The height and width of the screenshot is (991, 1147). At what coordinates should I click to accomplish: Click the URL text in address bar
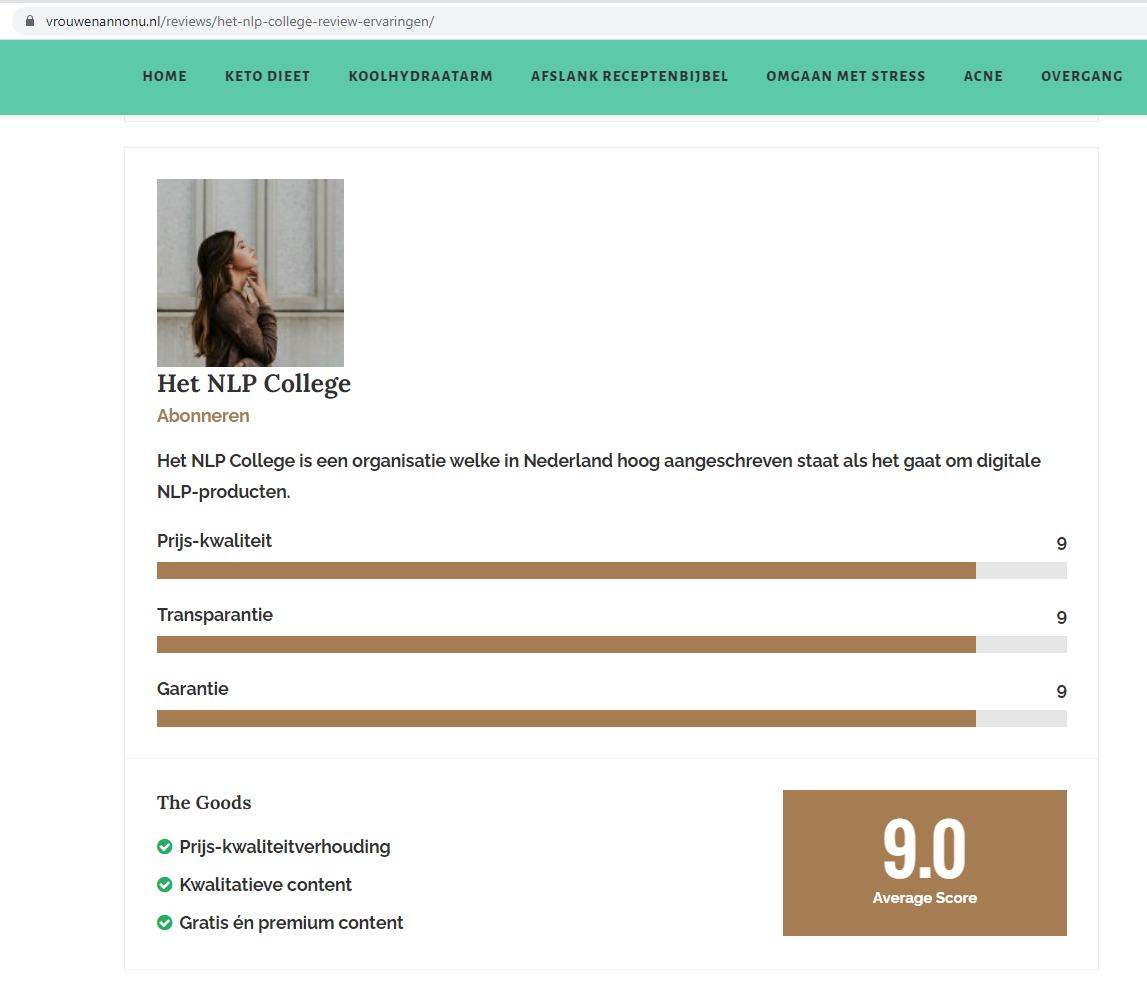240,21
